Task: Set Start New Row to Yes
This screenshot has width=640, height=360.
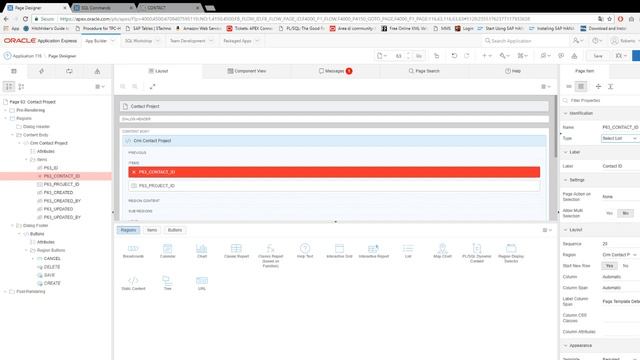Action: [609, 266]
